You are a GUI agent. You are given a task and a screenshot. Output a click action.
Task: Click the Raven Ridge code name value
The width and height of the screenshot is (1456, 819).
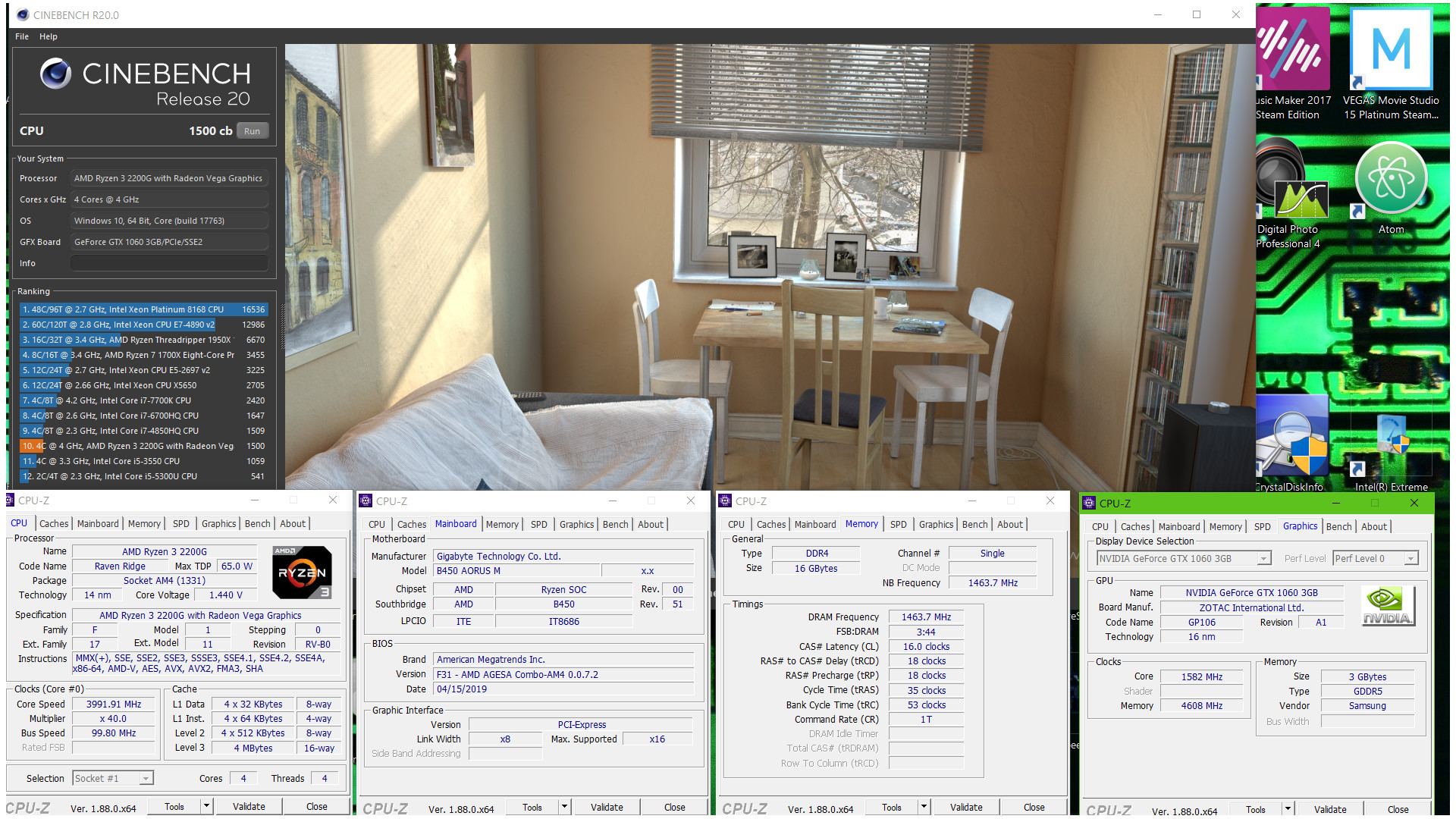pyautogui.click(x=120, y=566)
